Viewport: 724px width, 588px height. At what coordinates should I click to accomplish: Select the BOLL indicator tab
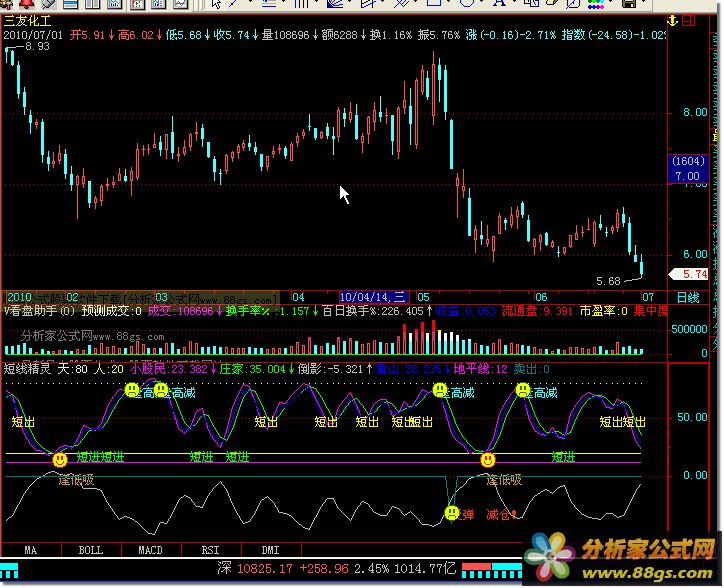91,550
